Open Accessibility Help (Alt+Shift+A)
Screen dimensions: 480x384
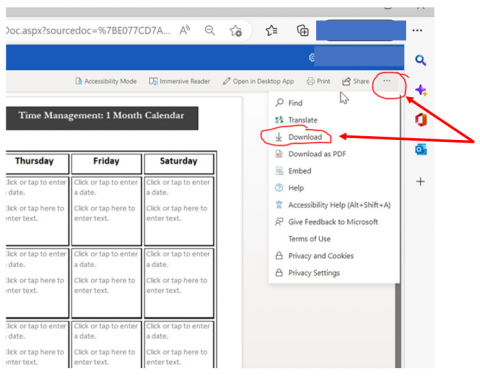[x=333, y=205]
